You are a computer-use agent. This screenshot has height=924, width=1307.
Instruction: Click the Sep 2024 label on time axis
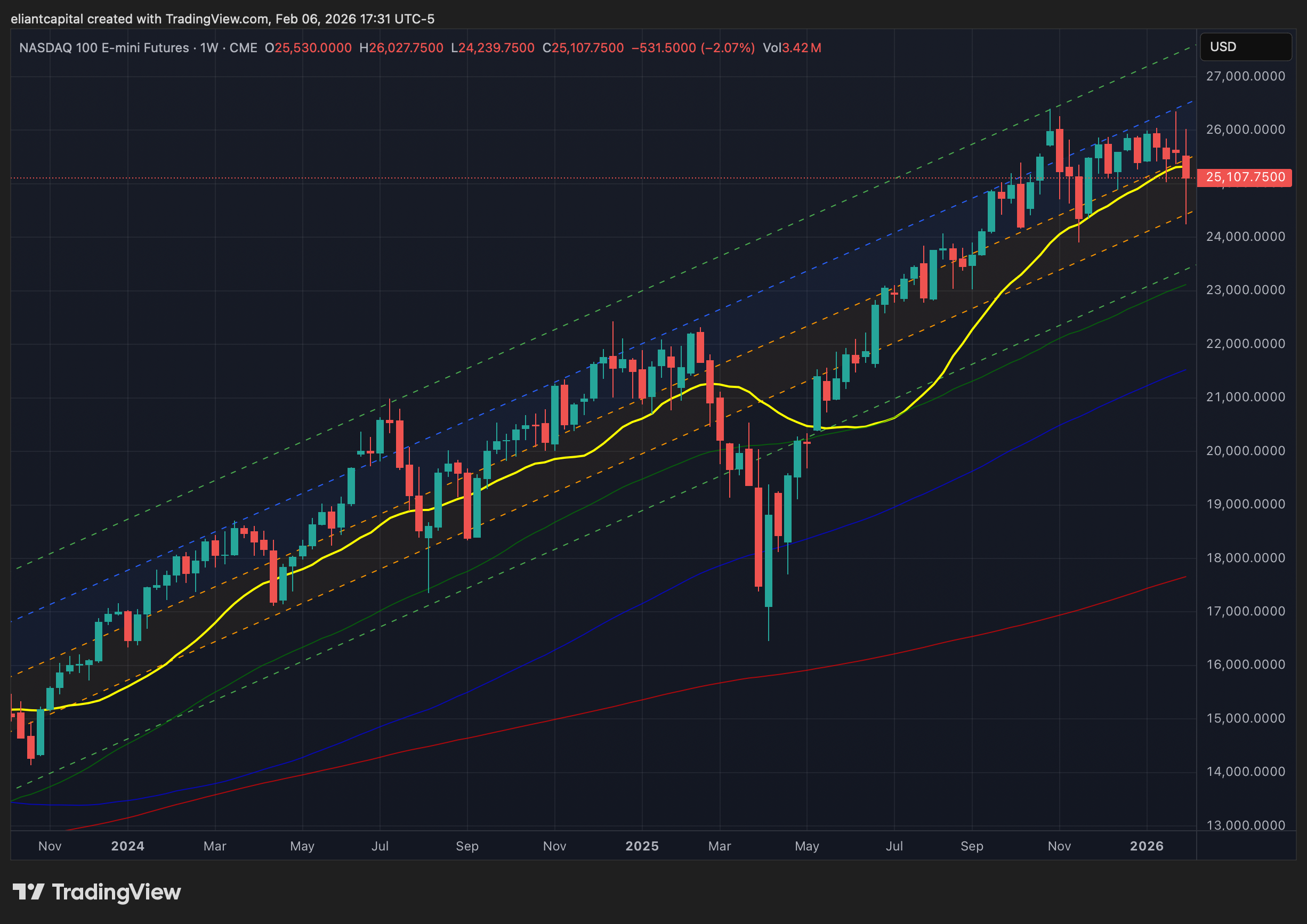467,846
